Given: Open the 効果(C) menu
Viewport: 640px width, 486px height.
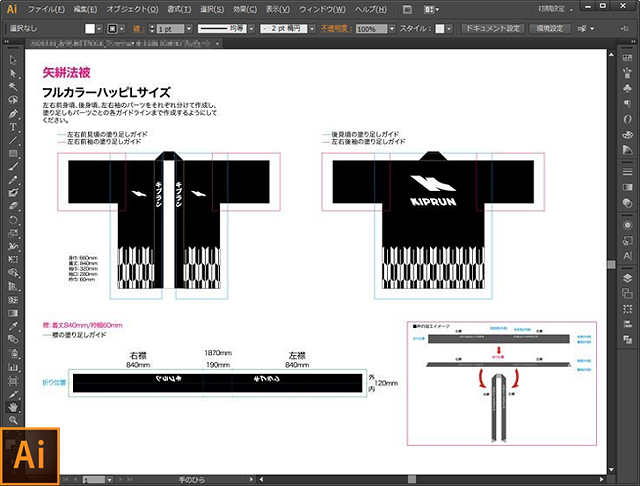Looking at the screenshot, I should coord(245,9).
